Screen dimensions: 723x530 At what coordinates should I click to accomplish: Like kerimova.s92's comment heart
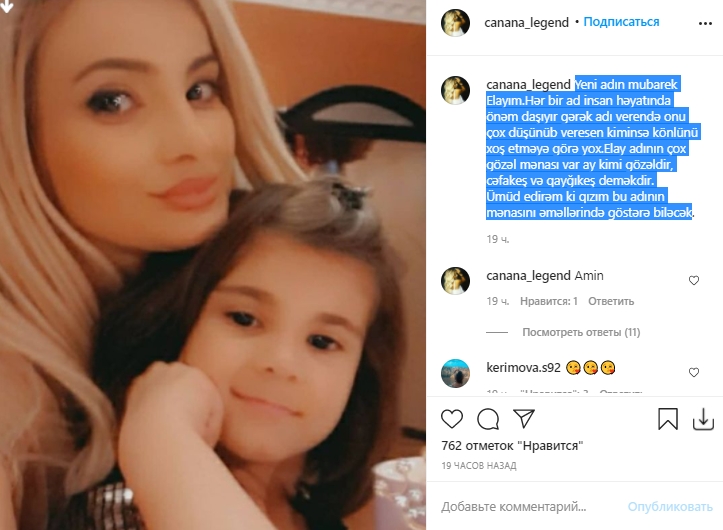click(693, 372)
